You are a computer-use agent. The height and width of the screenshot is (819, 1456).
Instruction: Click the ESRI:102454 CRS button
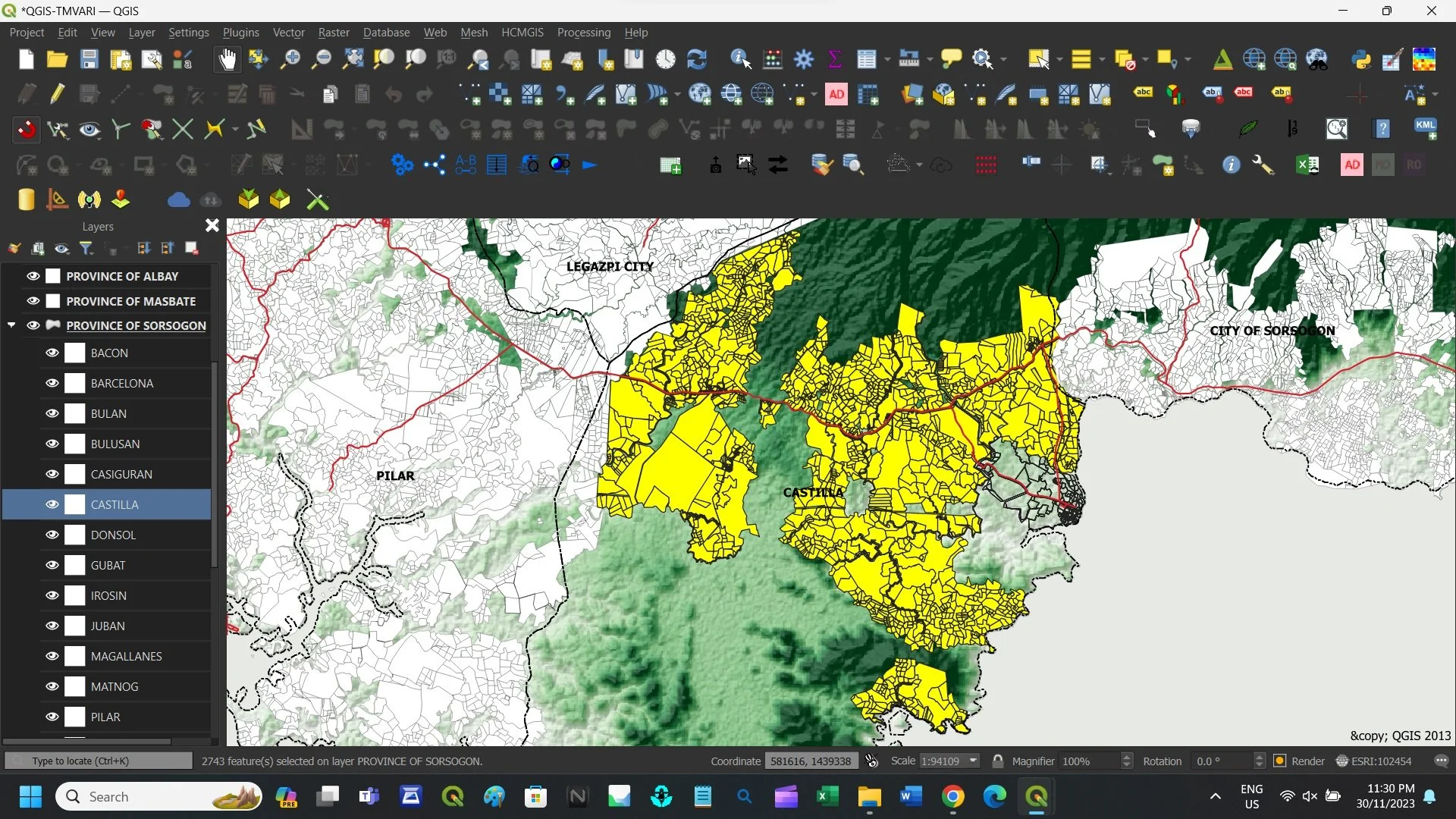tap(1374, 761)
